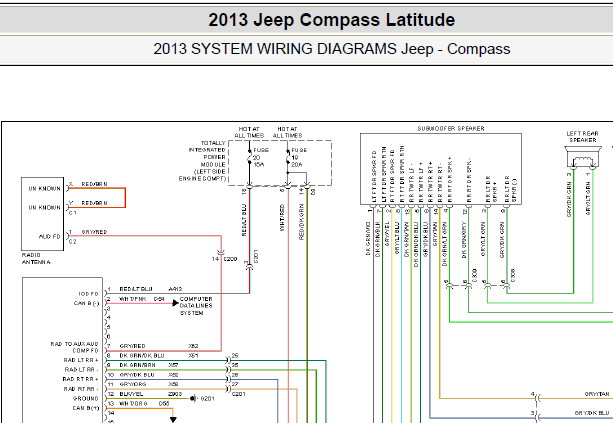Click the "BLK/YEL" wire color label
Screen dimensions: 613x423
point(131,394)
